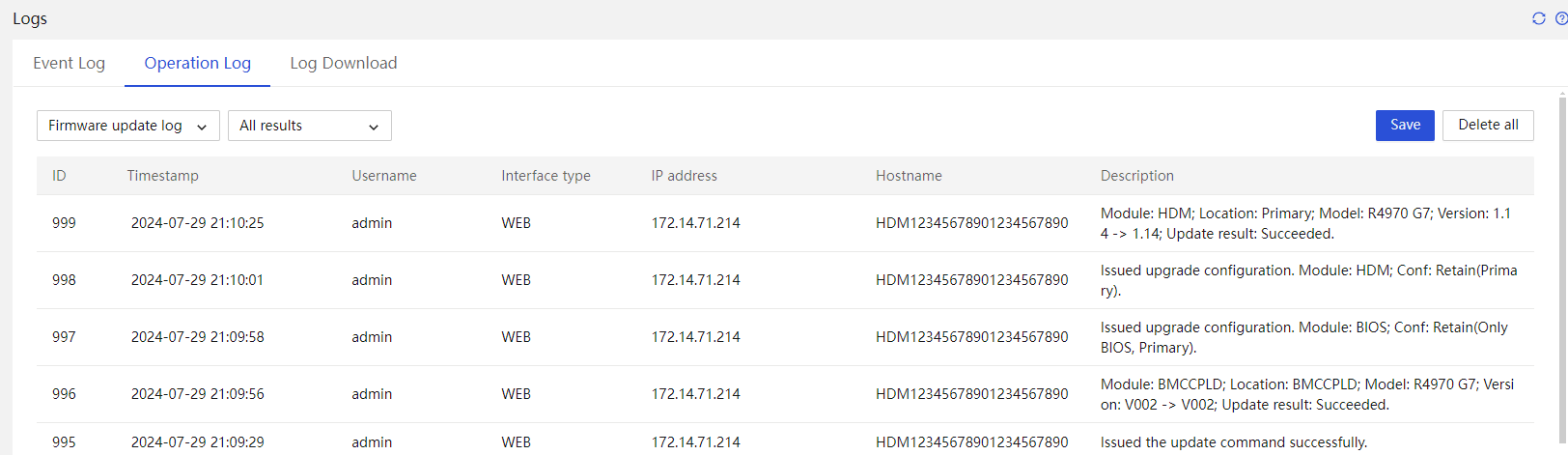This screenshot has width=1568, height=455.
Task: Click the chevron in All results box
Action: click(x=374, y=127)
